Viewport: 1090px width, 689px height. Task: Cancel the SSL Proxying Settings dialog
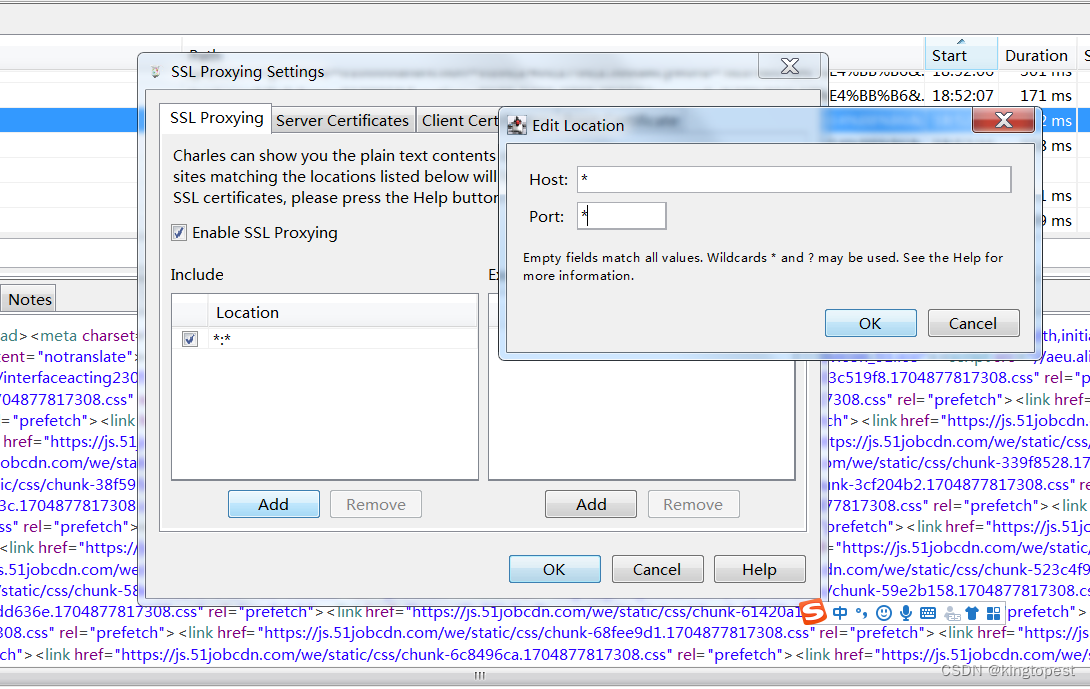tap(657, 569)
